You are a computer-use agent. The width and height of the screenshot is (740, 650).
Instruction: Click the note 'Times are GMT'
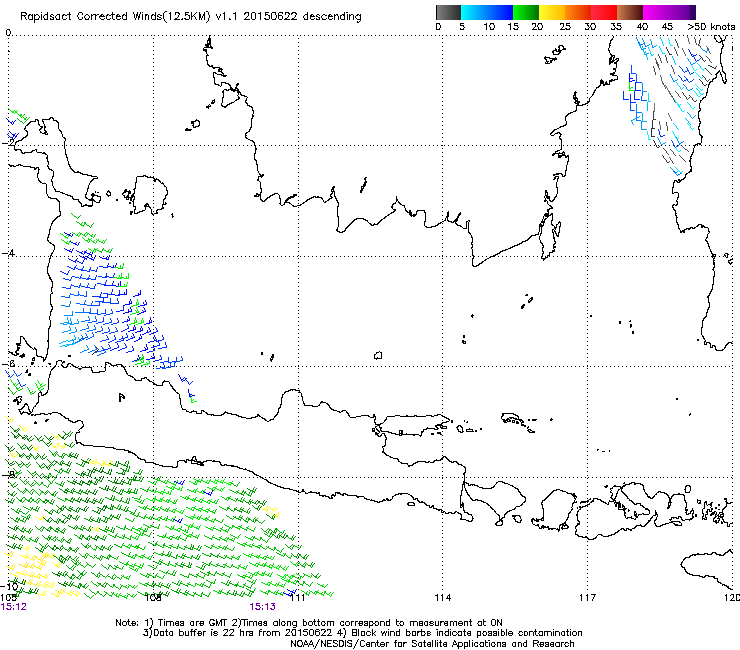coord(193,623)
